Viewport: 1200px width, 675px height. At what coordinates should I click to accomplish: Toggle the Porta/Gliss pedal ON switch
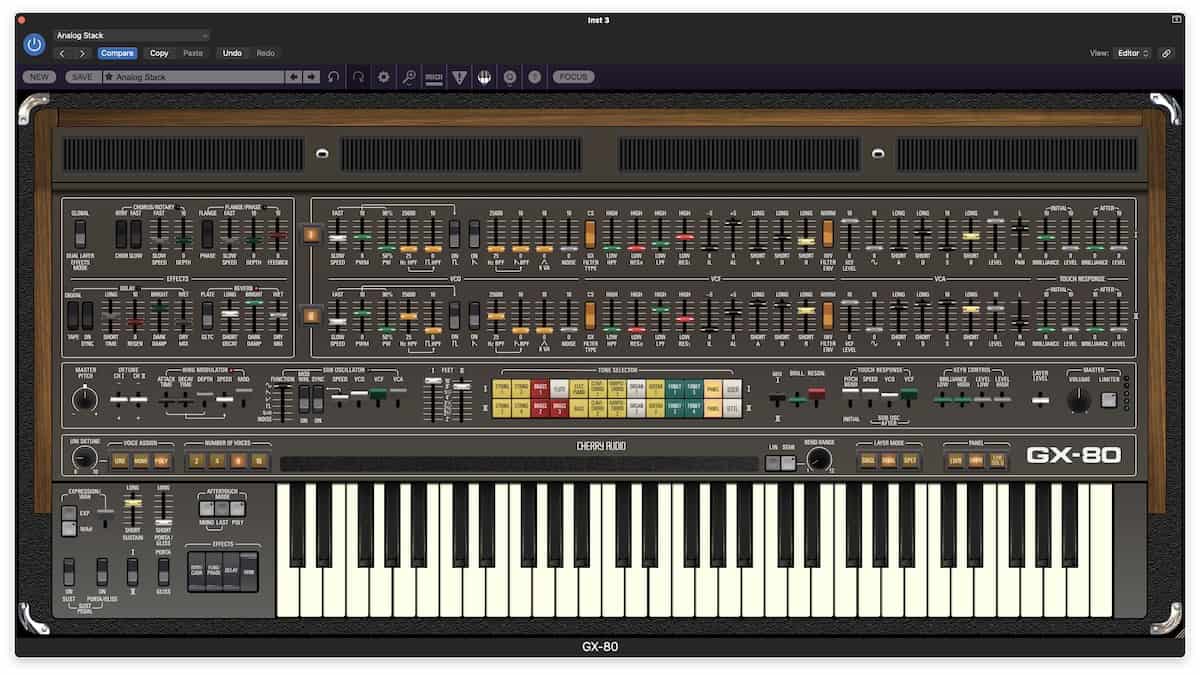point(101,571)
